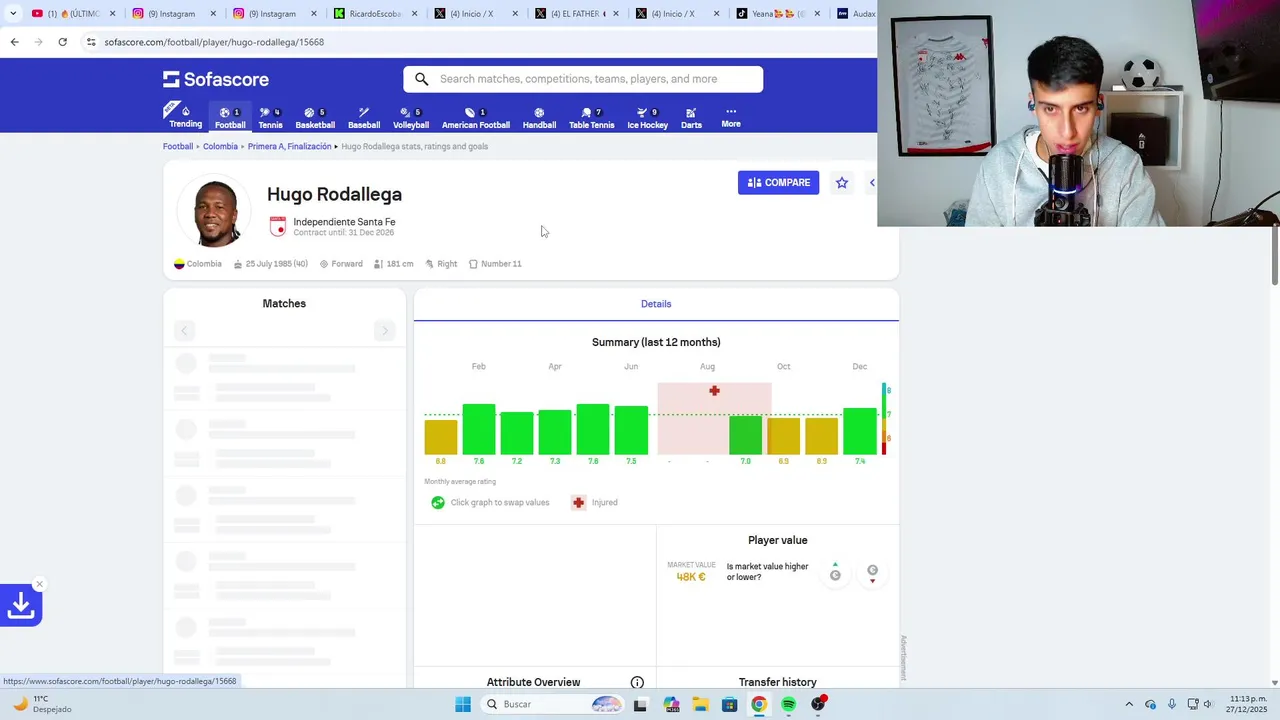The image size is (1280, 720).
Task: Open the Darts sport section
Action: coord(691,117)
